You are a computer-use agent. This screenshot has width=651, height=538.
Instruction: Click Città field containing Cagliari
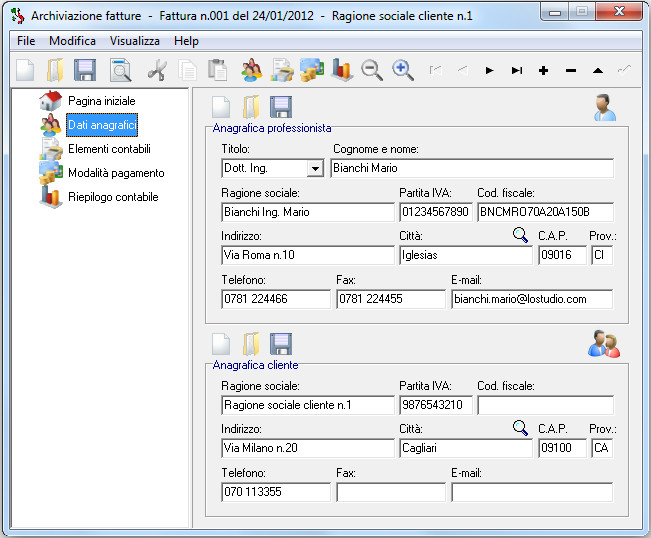[x=466, y=448]
